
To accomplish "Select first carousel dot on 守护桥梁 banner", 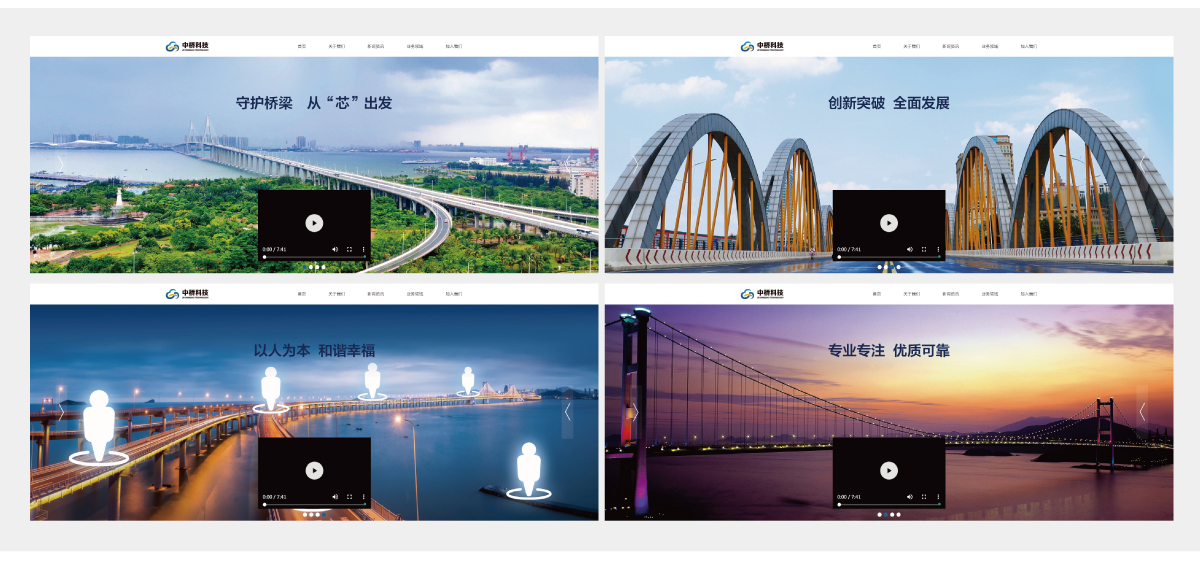I will (305, 267).
